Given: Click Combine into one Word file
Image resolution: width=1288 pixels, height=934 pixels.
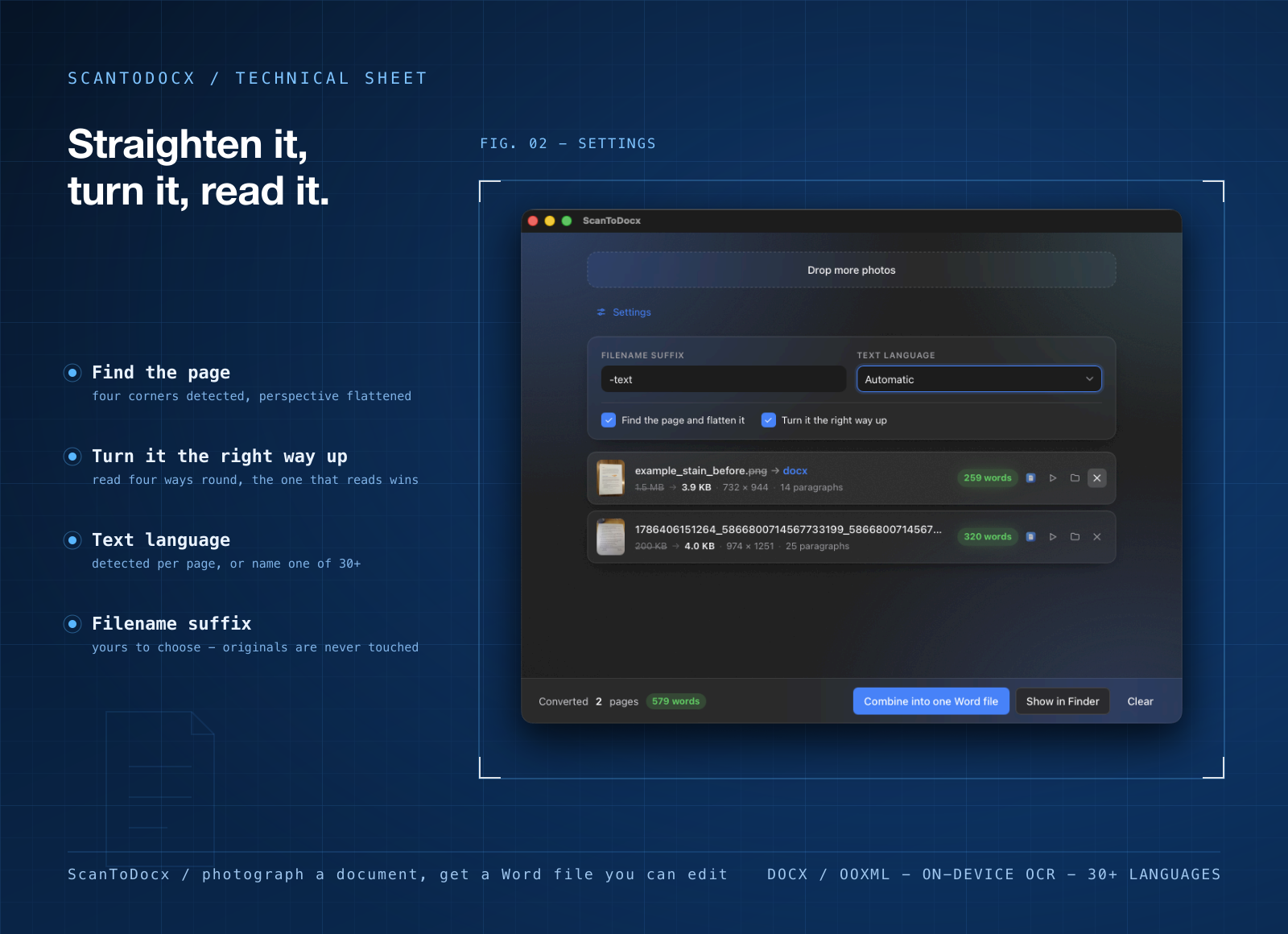Looking at the screenshot, I should [x=931, y=701].
